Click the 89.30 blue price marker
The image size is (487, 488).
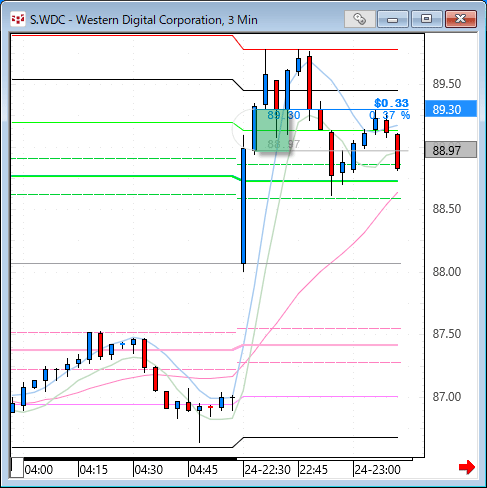pyautogui.click(x=451, y=109)
